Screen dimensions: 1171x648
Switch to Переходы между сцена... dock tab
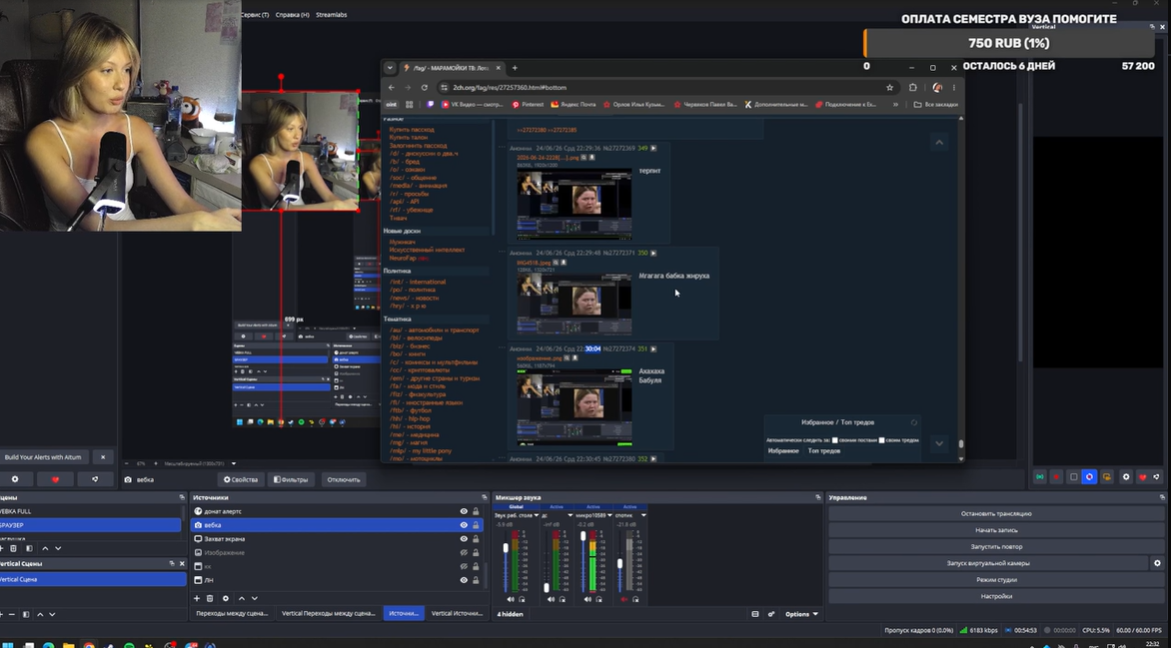click(x=232, y=613)
